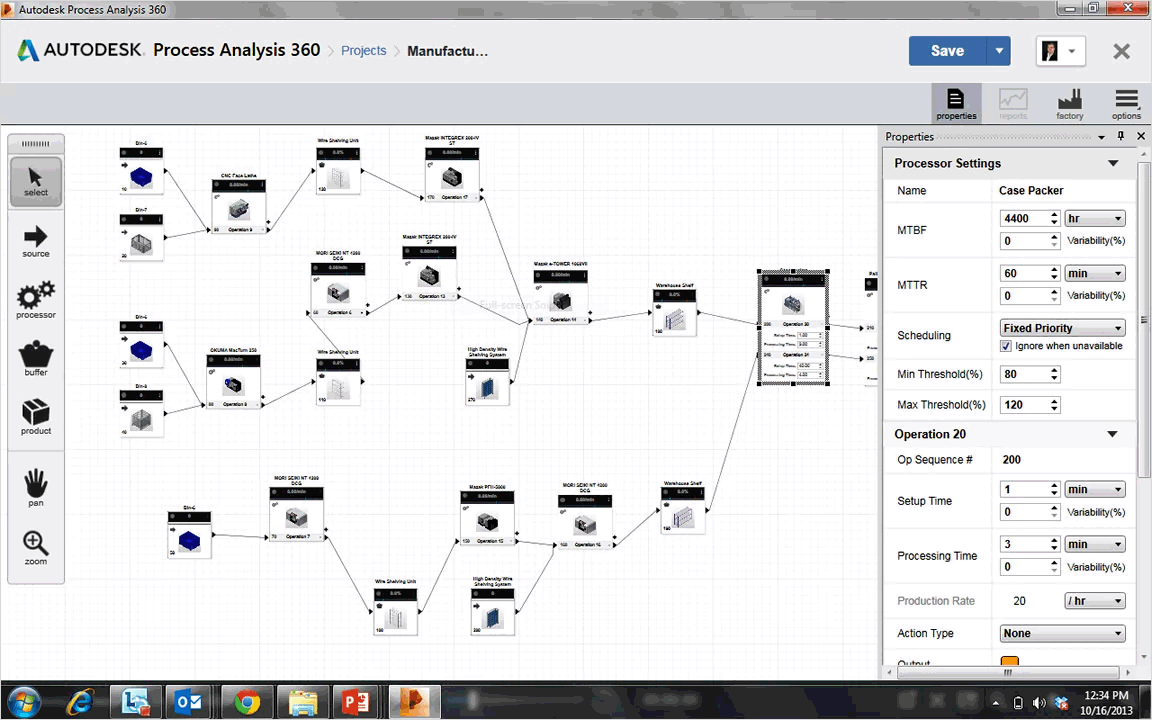
Task: Open the user profile dropdown
Action: click(1060, 51)
